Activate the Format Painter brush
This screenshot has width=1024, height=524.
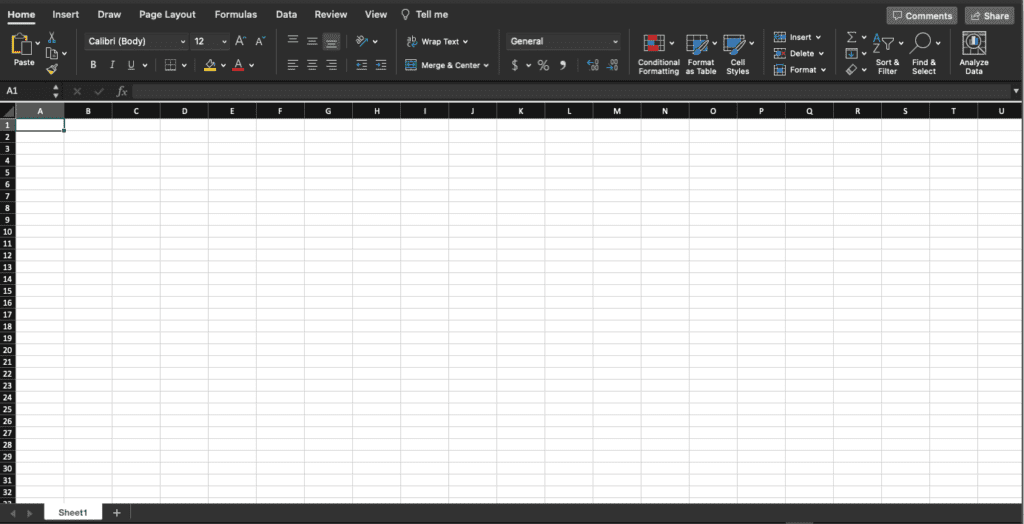pos(52,69)
